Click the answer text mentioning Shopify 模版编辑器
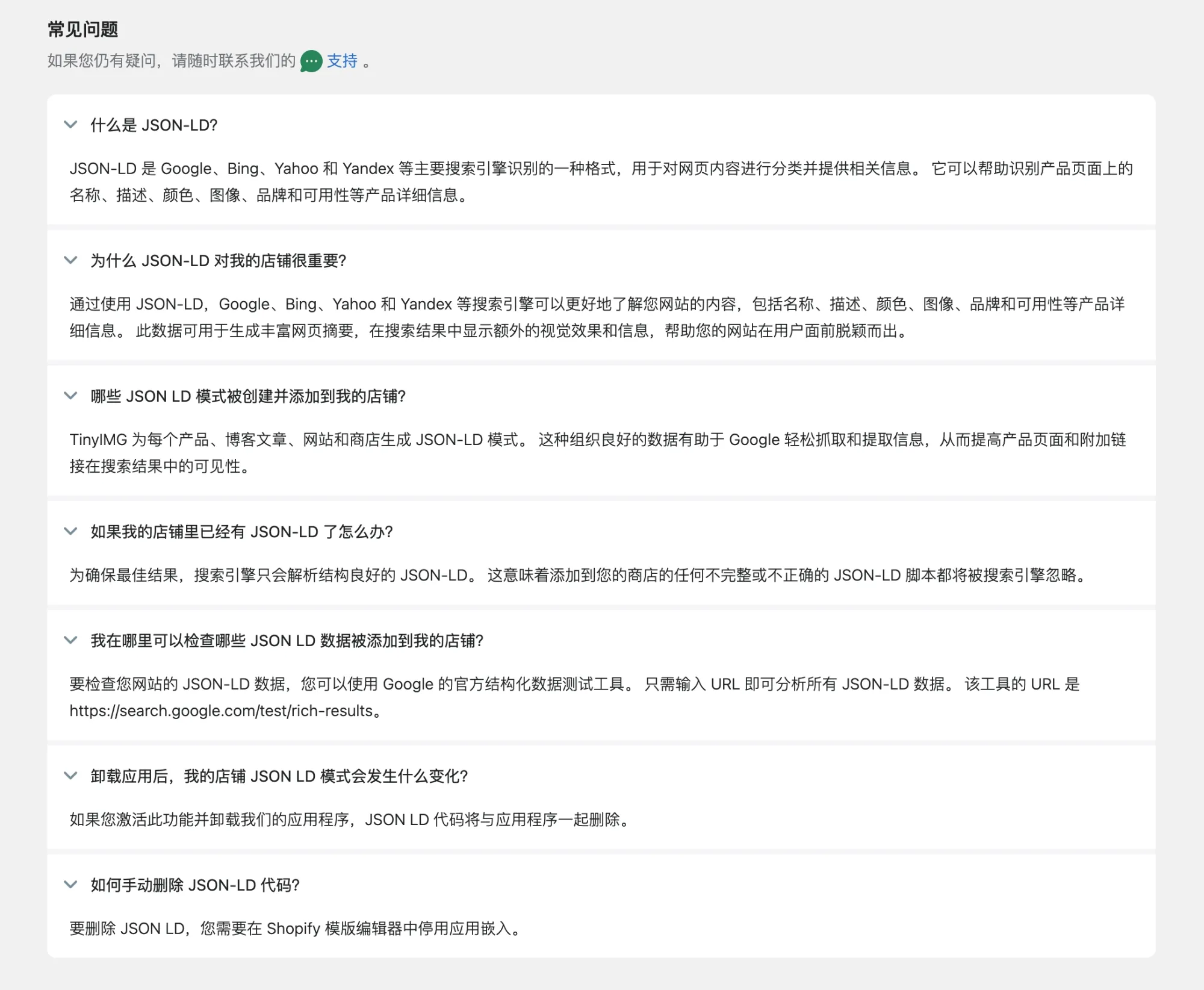This screenshot has height=990, width=1204. (x=296, y=928)
